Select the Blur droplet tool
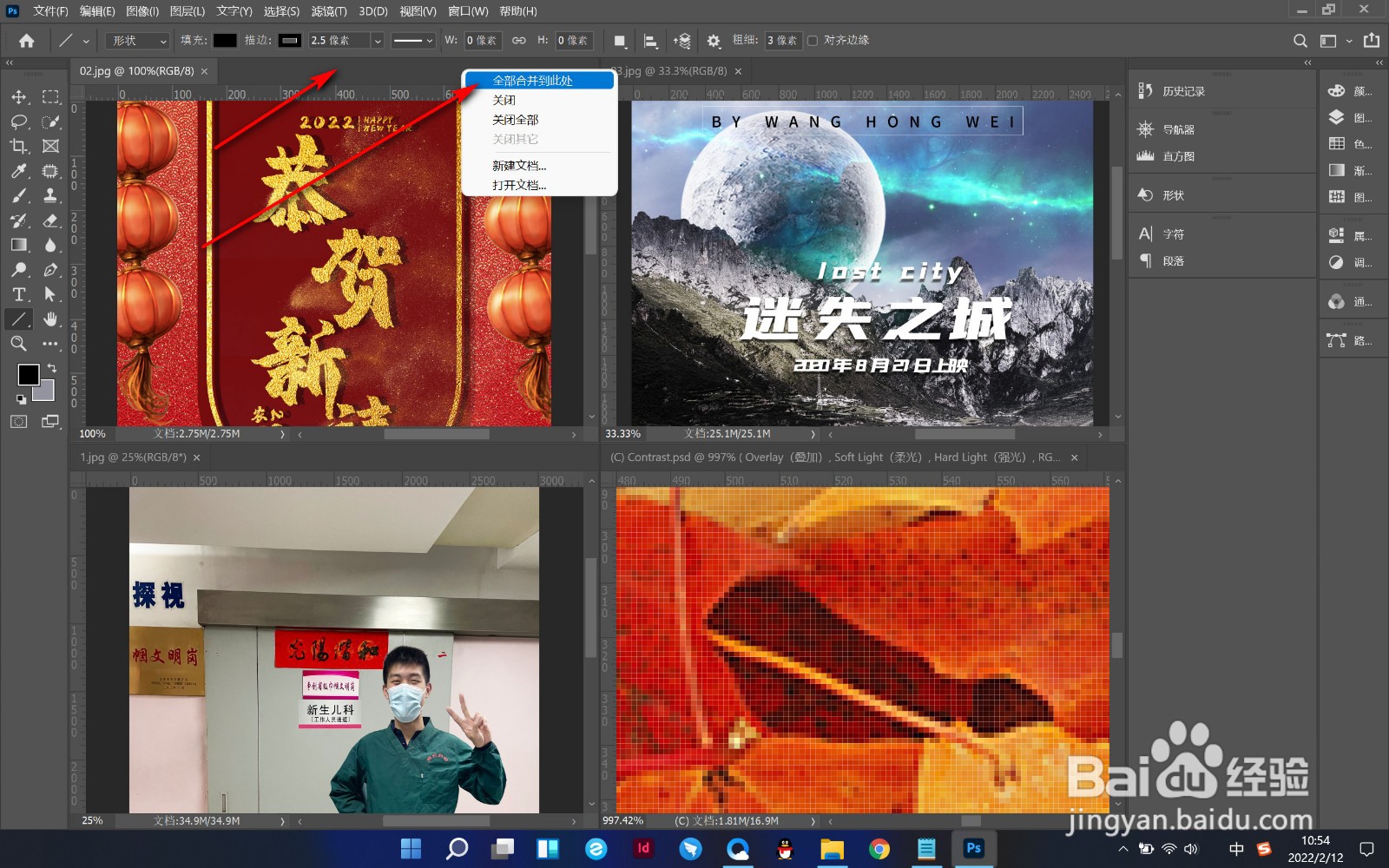Viewport: 1389px width, 868px height. click(51, 245)
